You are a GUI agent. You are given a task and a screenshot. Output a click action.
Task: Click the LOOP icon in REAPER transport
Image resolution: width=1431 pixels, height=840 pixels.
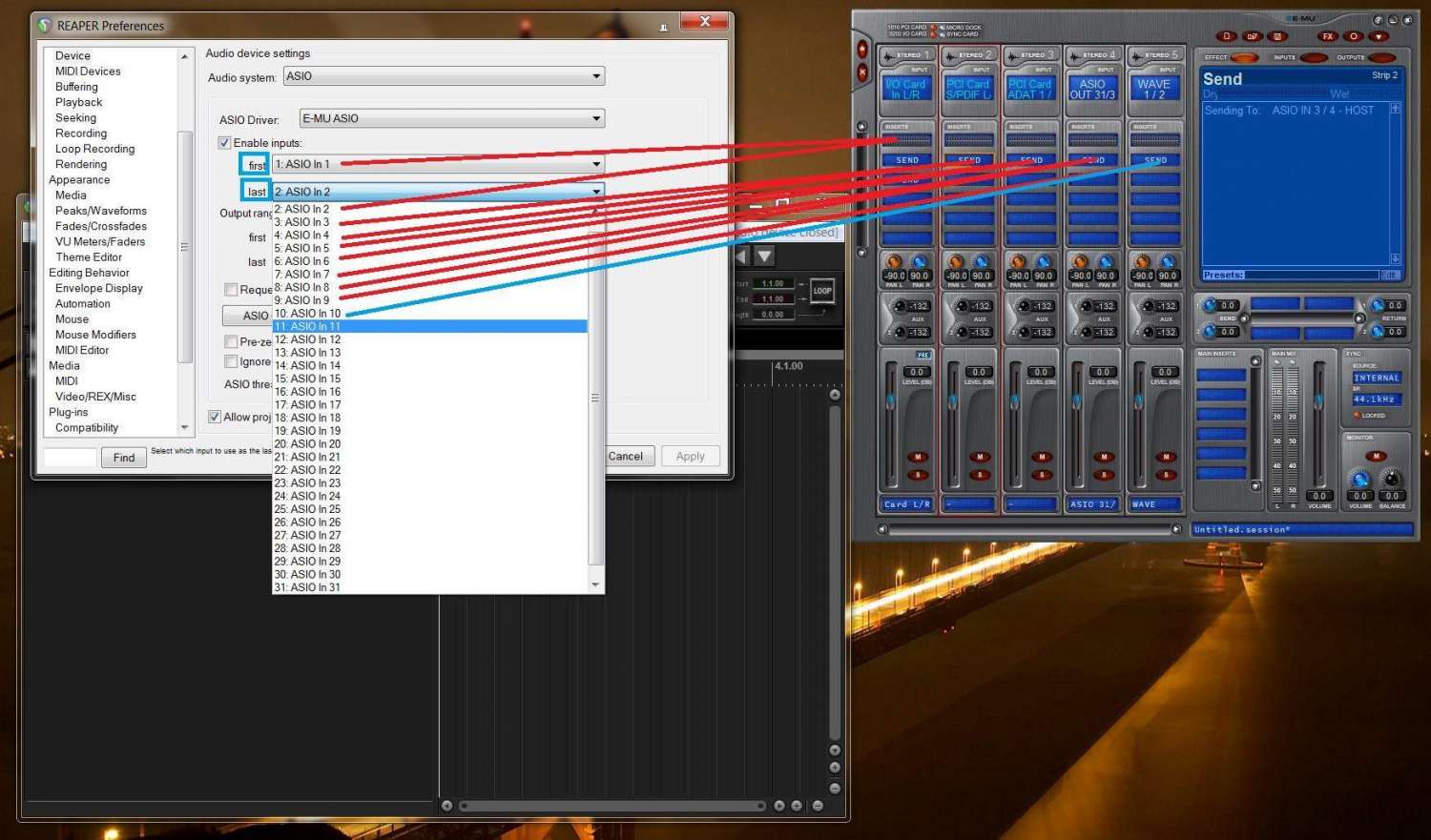click(821, 291)
